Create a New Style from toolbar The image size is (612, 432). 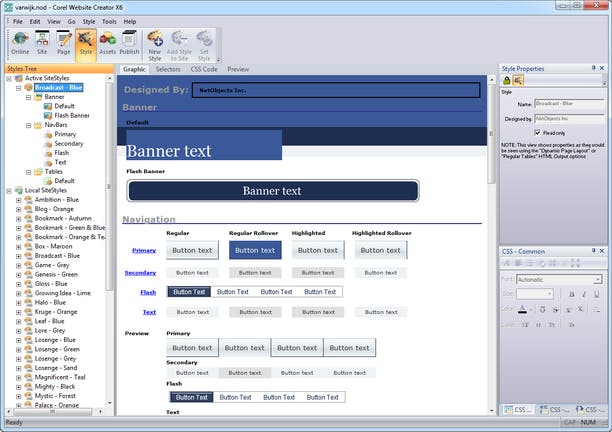(155, 42)
